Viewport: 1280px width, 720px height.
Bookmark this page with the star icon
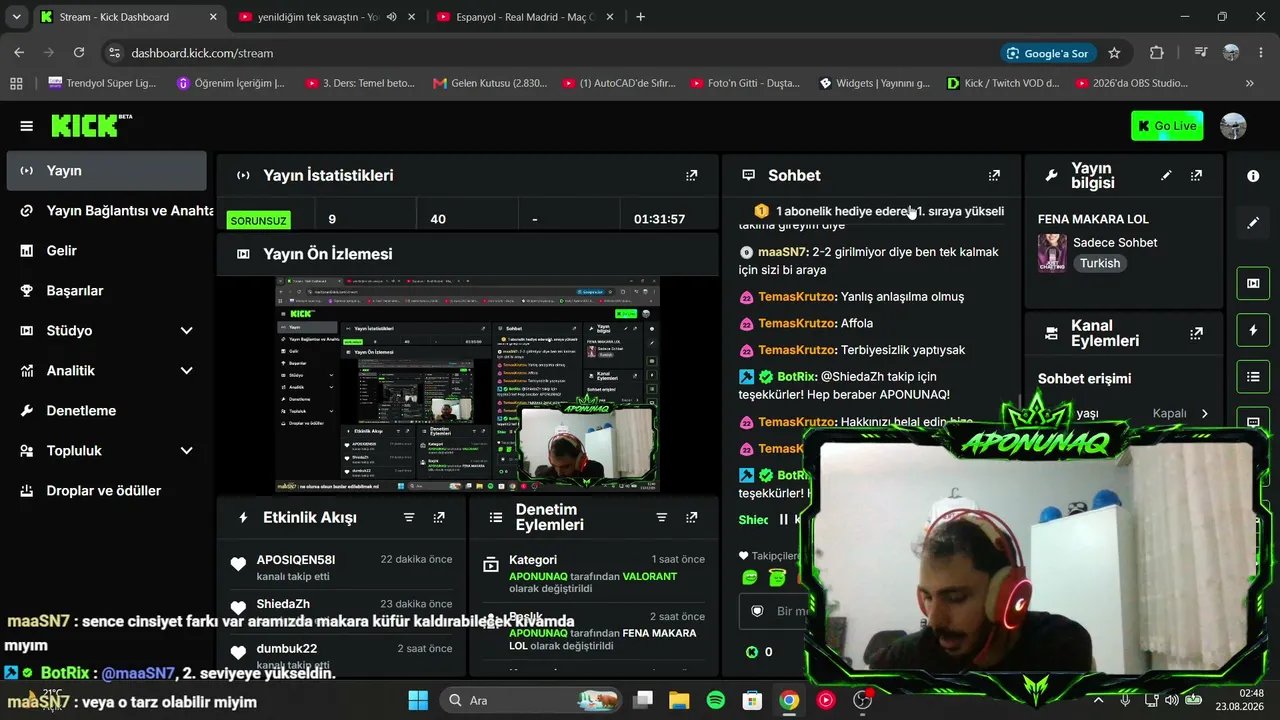click(1114, 53)
